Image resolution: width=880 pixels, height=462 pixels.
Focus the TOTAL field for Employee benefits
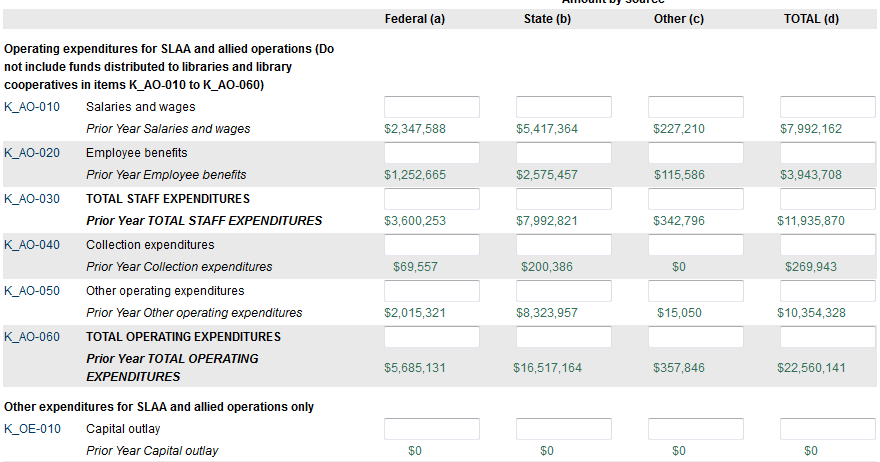coord(828,153)
